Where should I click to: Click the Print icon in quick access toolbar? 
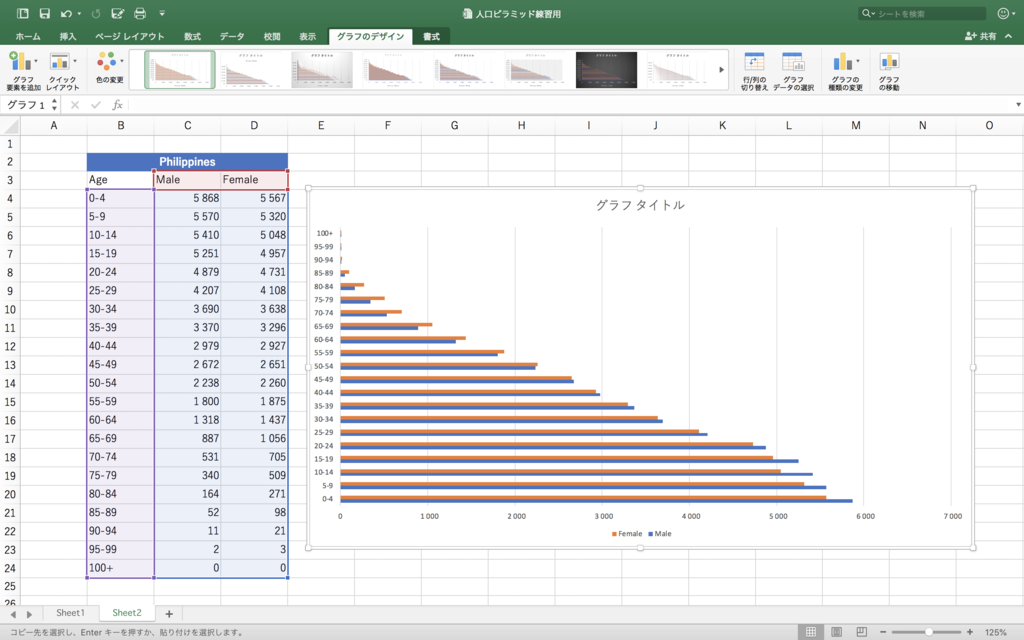[140, 13]
